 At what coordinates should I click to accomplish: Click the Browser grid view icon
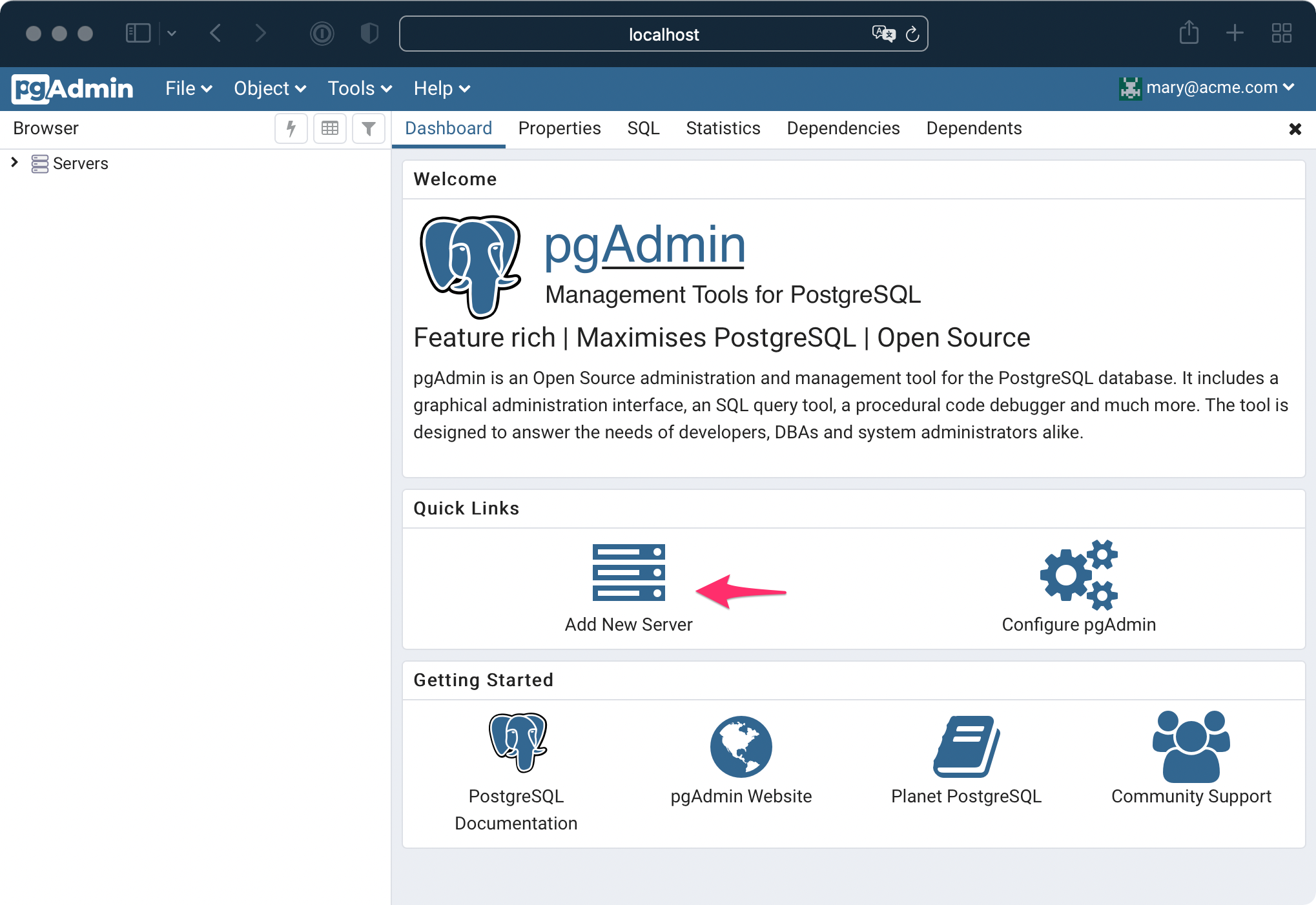[x=330, y=128]
